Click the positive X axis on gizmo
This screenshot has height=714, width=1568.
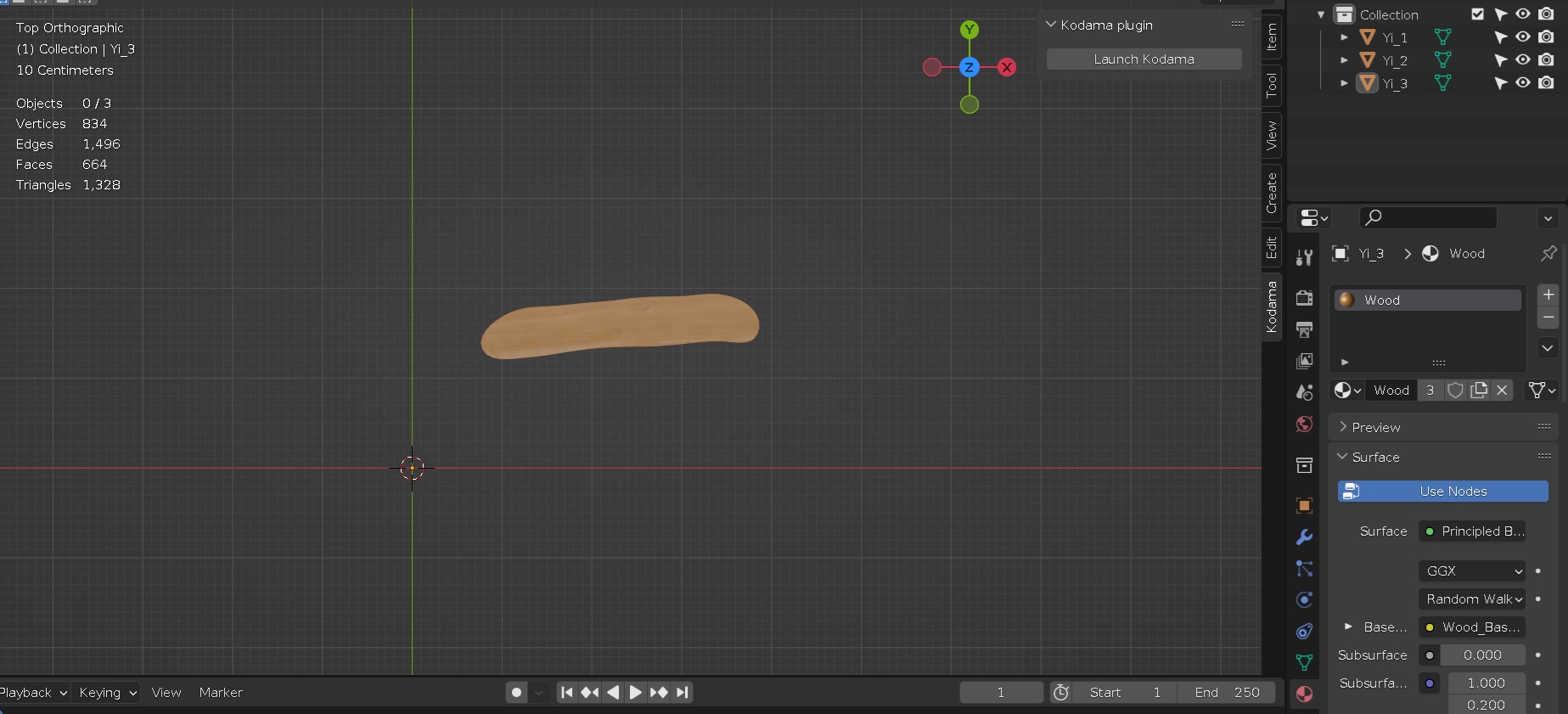pyautogui.click(x=1007, y=67)
